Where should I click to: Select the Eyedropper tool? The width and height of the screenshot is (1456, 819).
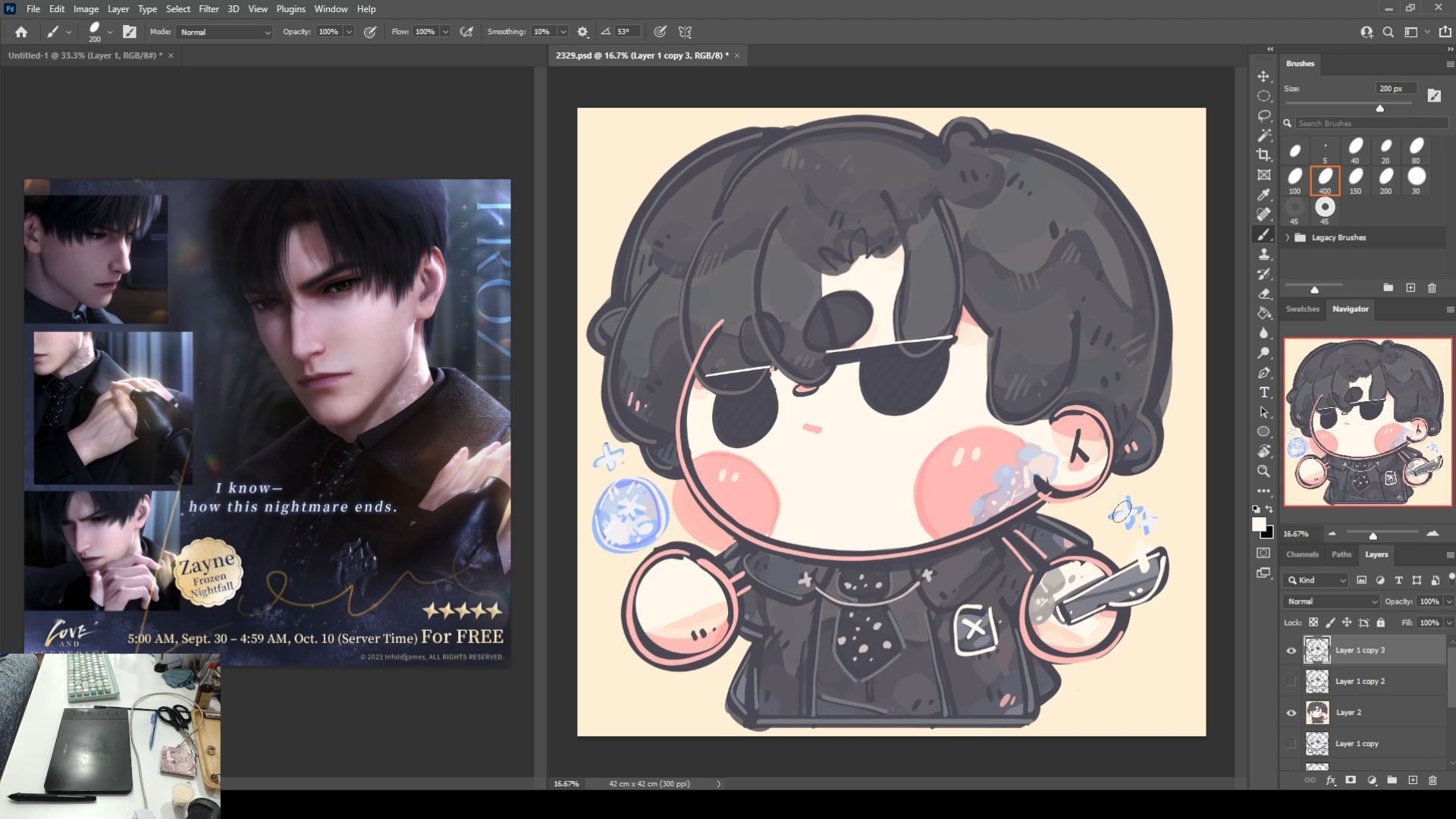tap(1263, 195)
